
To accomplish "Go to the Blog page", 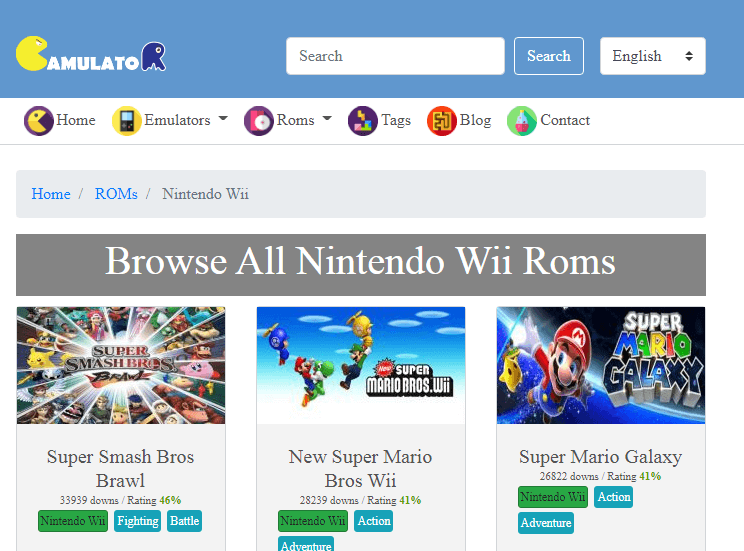I will tap(475, 120).
